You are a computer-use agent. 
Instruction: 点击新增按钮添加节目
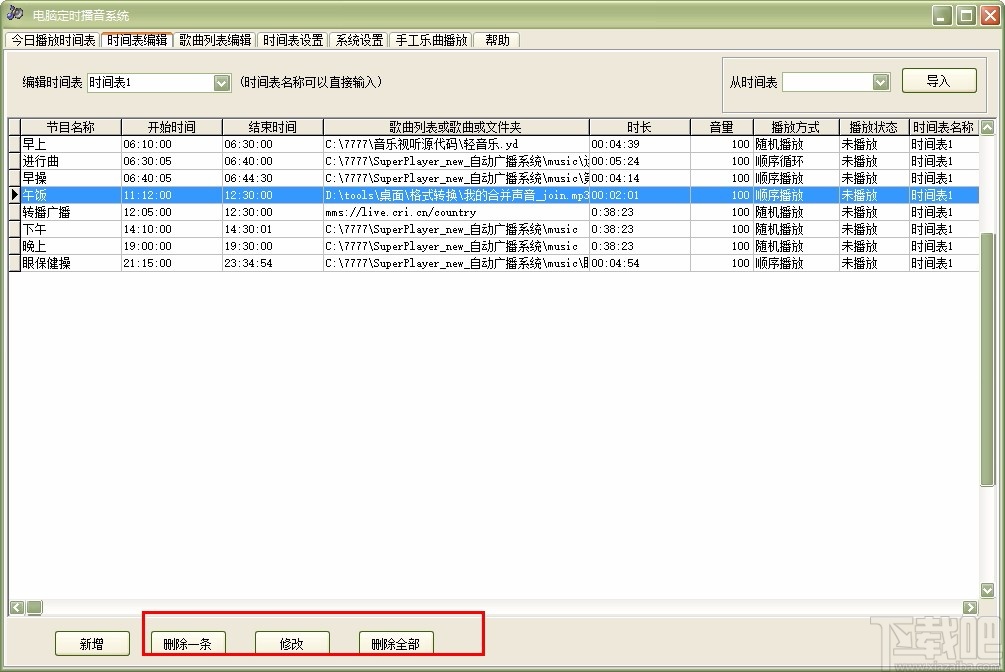click(92, 643)
